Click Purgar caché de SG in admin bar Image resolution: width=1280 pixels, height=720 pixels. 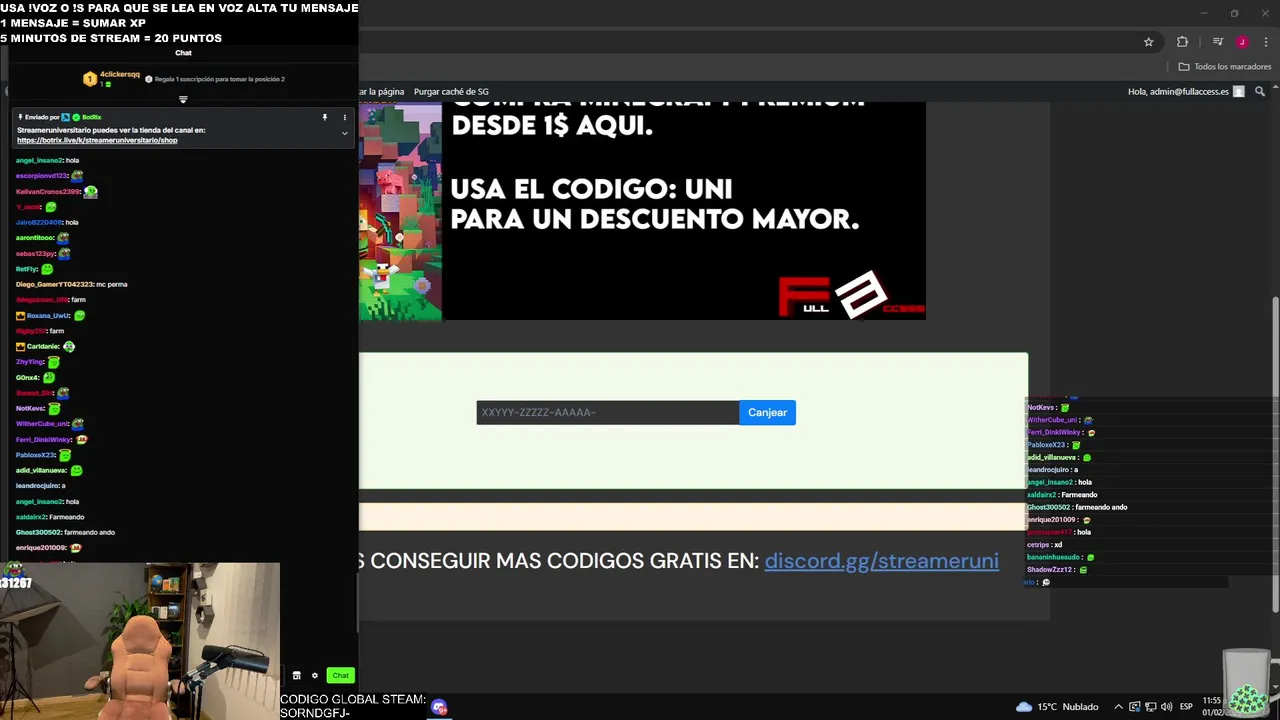tap(451, 91)
